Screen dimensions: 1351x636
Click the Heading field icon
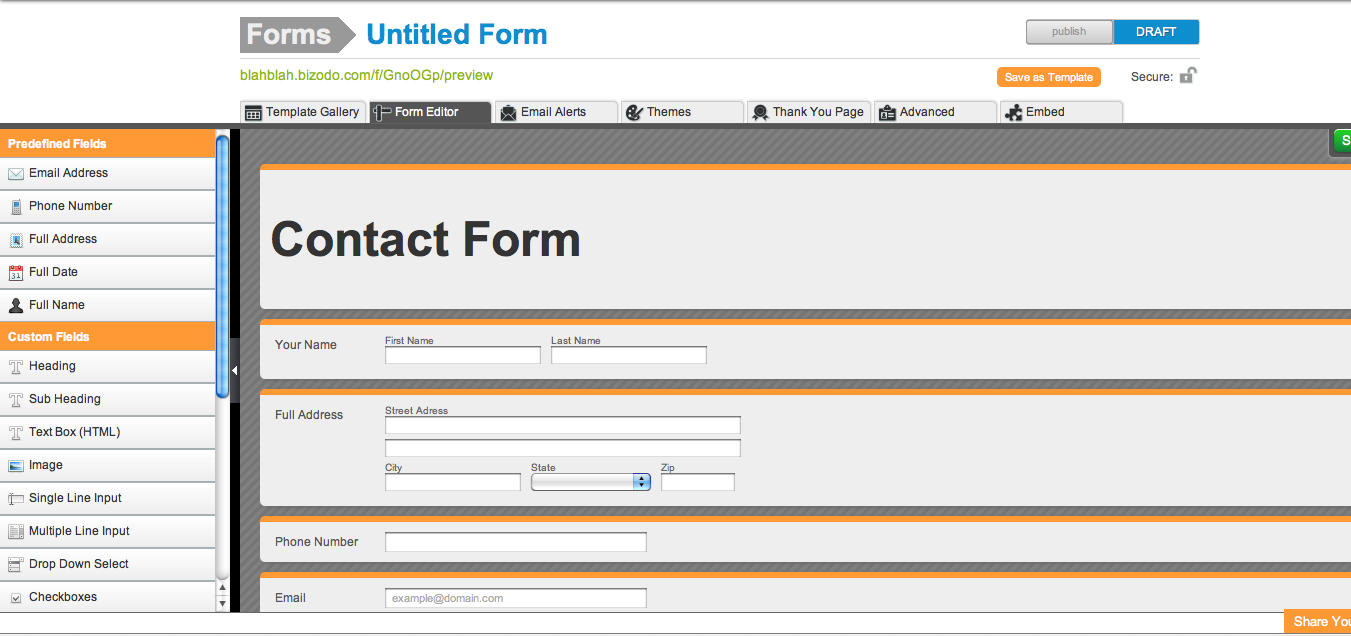(16, 367)
